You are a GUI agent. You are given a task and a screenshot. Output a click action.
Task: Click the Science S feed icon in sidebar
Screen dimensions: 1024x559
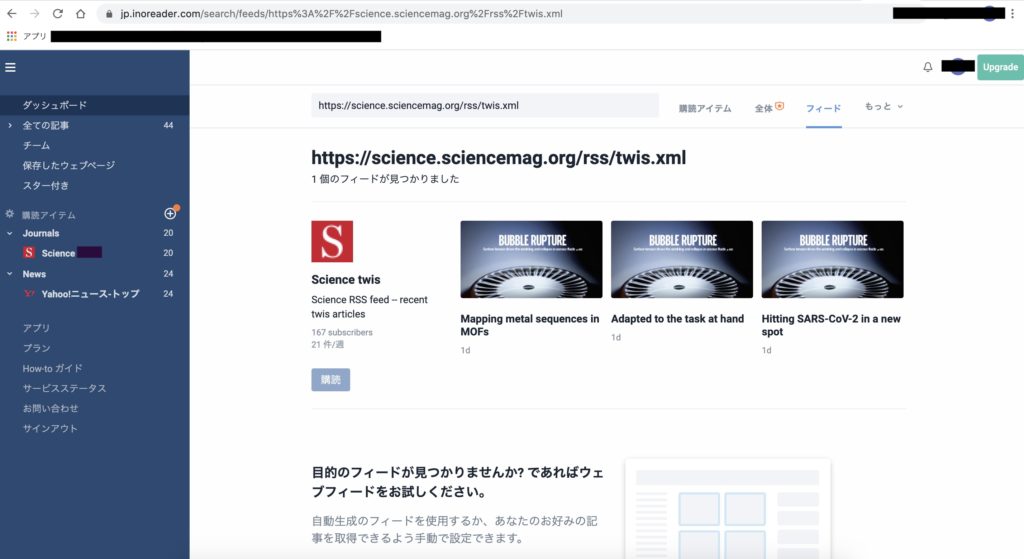click(29, 252)
